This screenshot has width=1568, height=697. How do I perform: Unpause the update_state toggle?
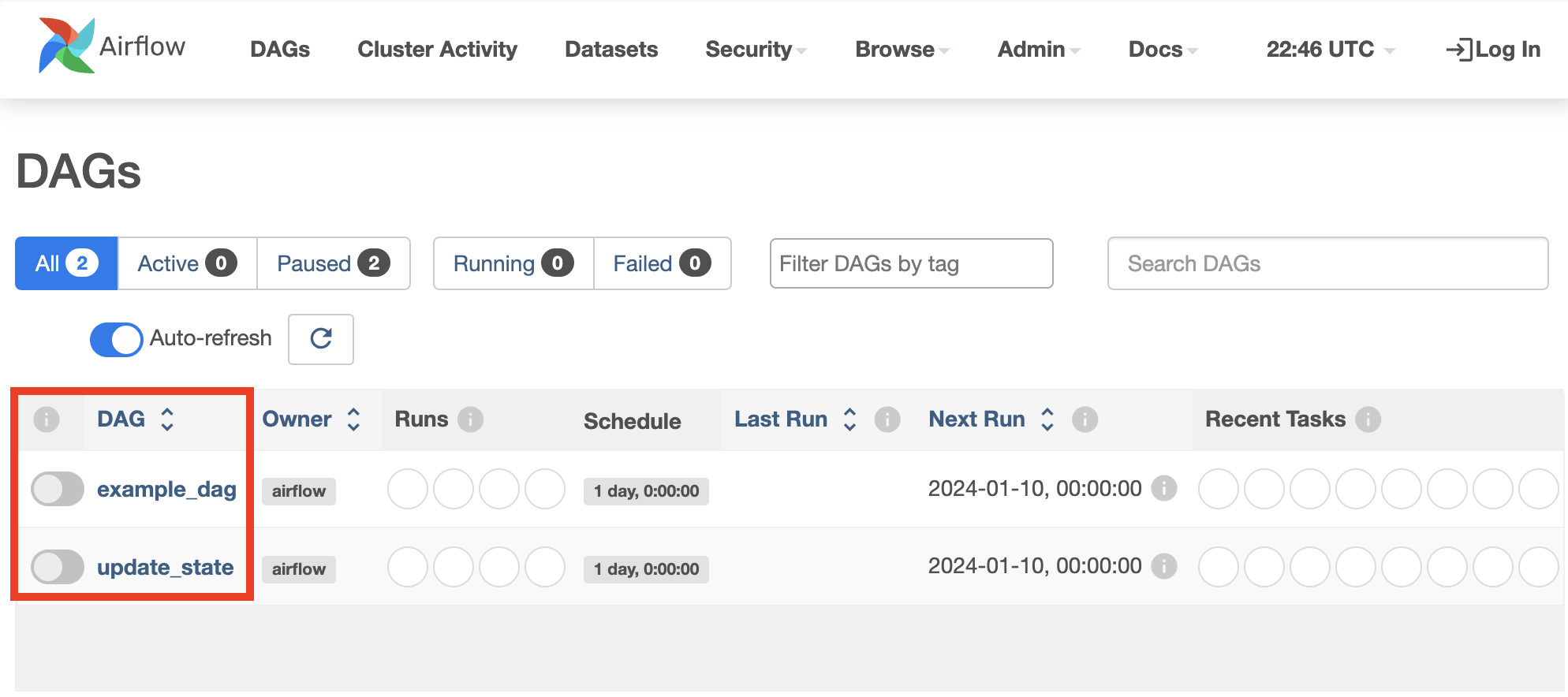point(58,567)
